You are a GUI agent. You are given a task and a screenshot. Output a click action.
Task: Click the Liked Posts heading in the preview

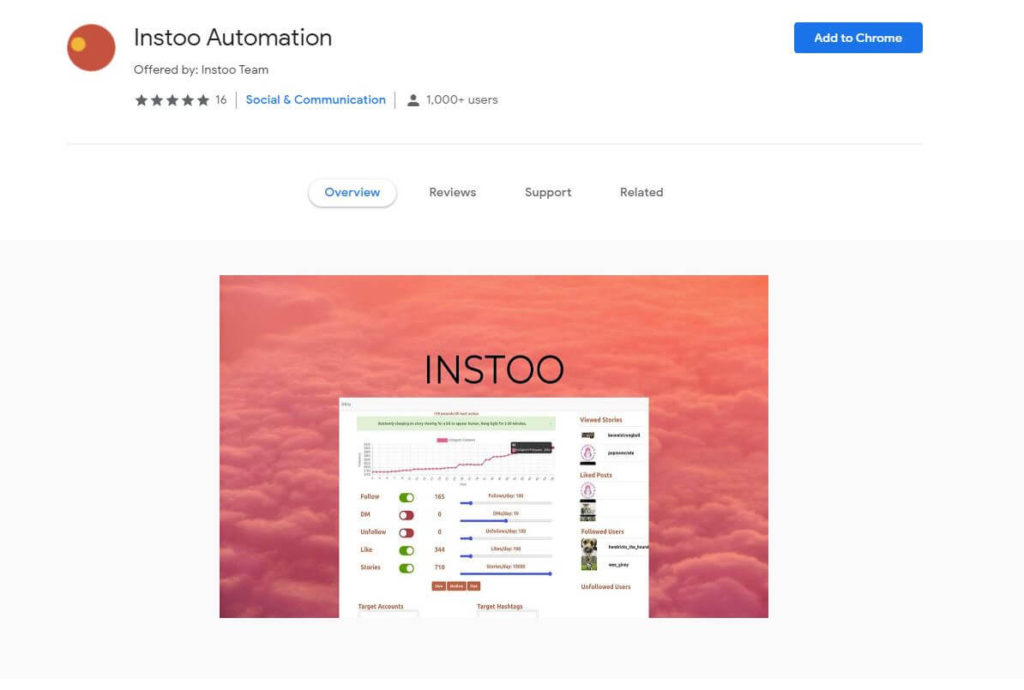tap(596, 475)
